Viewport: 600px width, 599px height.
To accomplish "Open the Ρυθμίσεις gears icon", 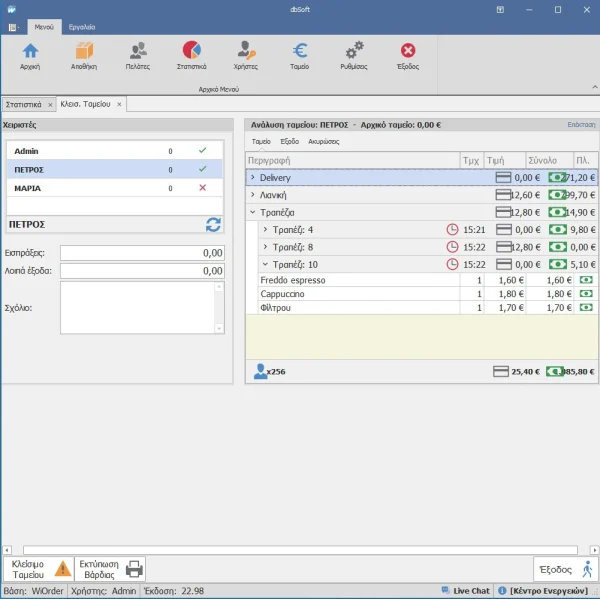I will (x=354, y=54).
